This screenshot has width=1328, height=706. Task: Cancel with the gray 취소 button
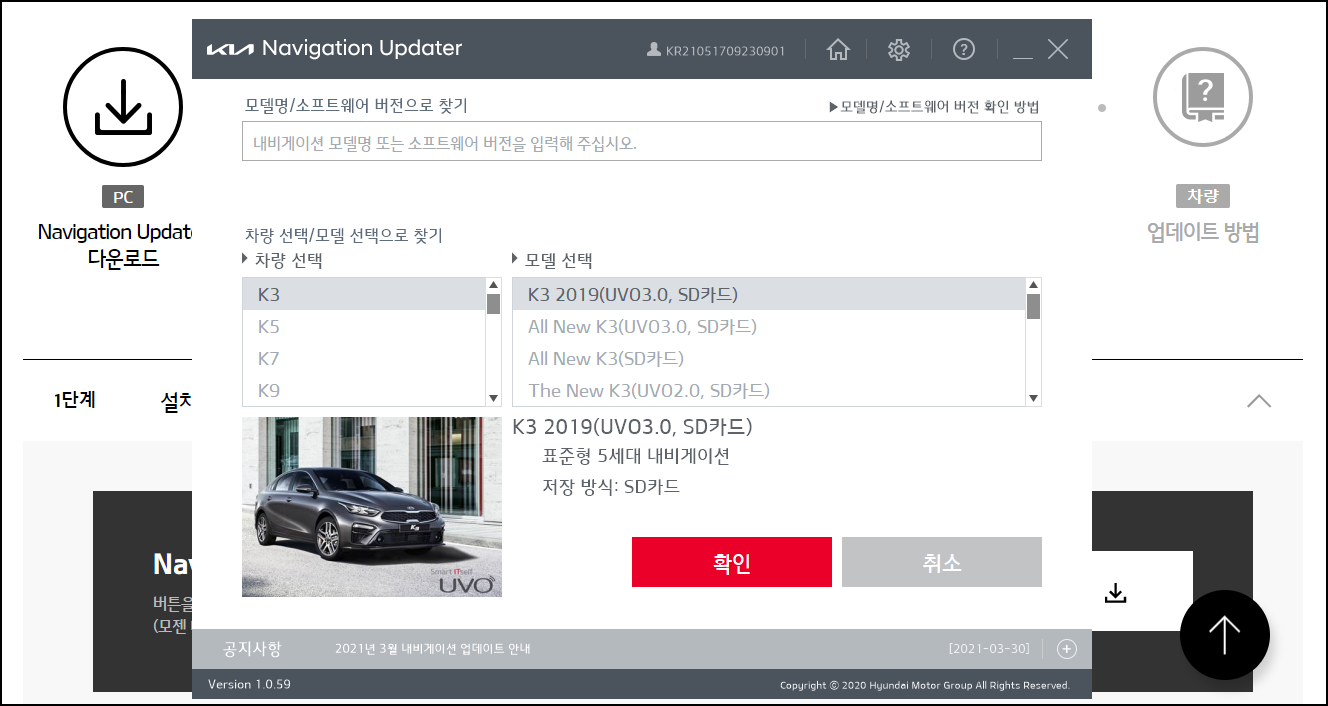click(942, 562)
